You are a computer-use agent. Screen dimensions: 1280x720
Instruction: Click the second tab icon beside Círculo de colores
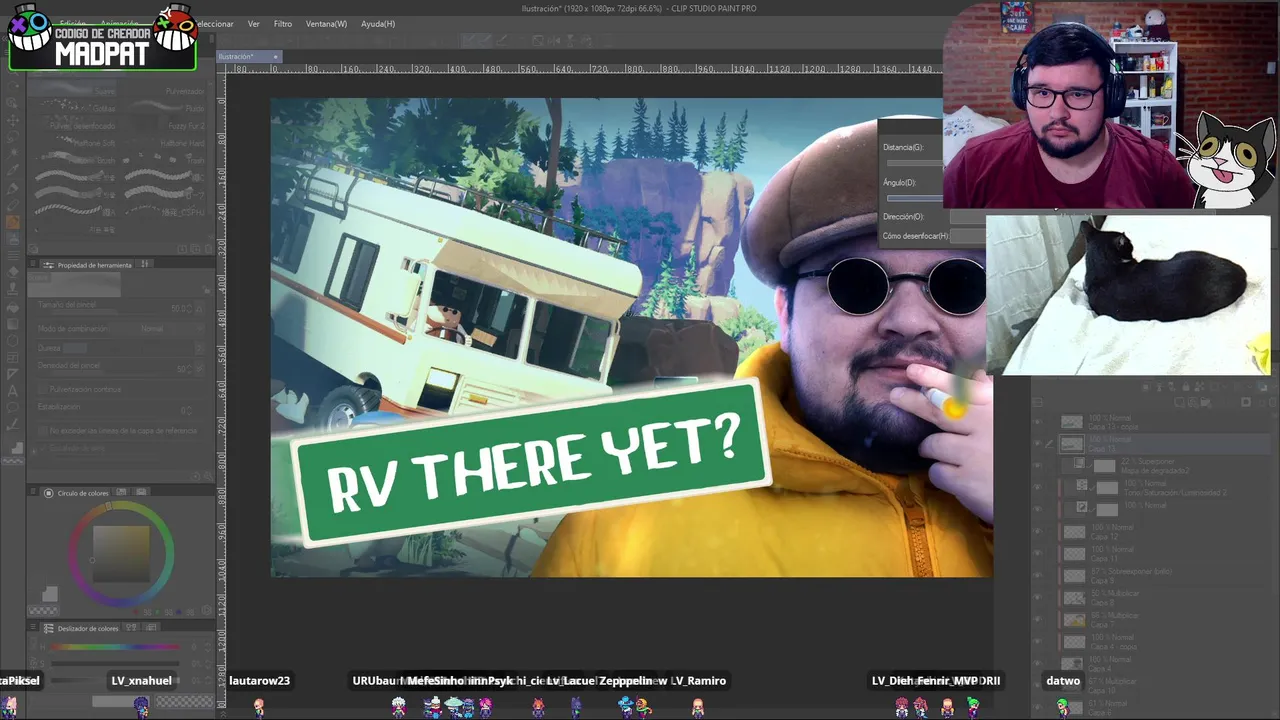(141, 492)
